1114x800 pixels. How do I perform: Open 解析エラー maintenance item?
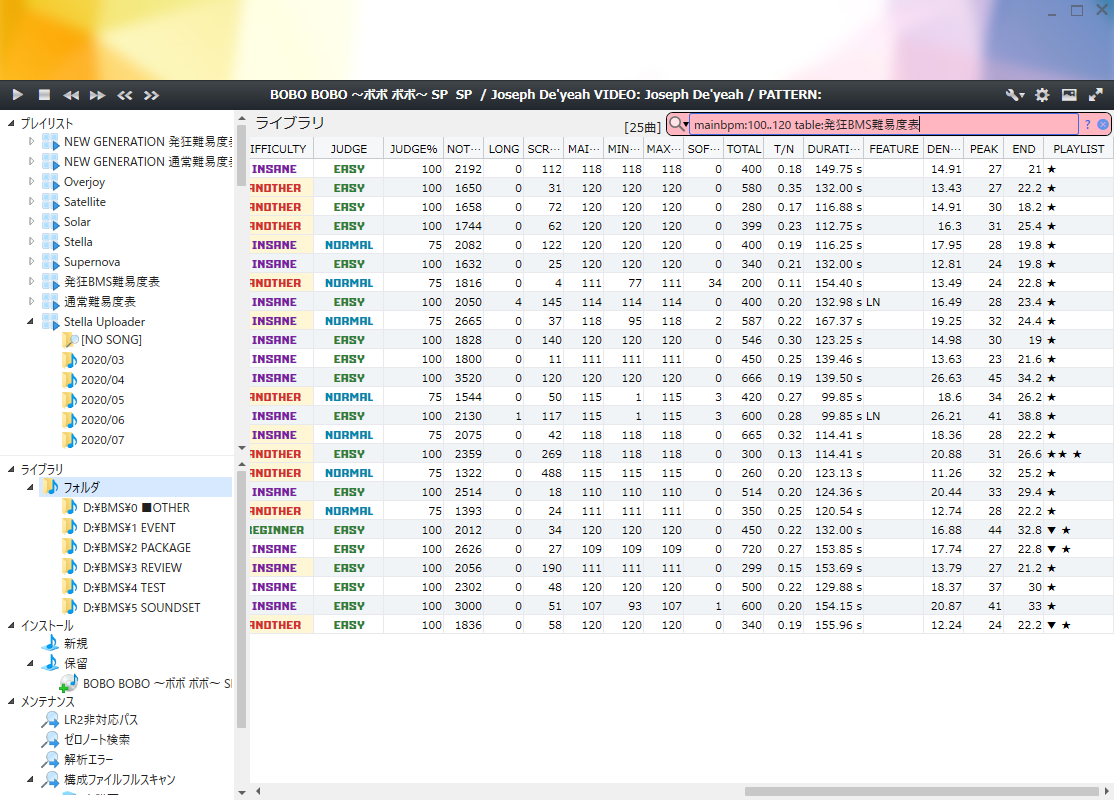pyautogui.click(x=88, y=760)
